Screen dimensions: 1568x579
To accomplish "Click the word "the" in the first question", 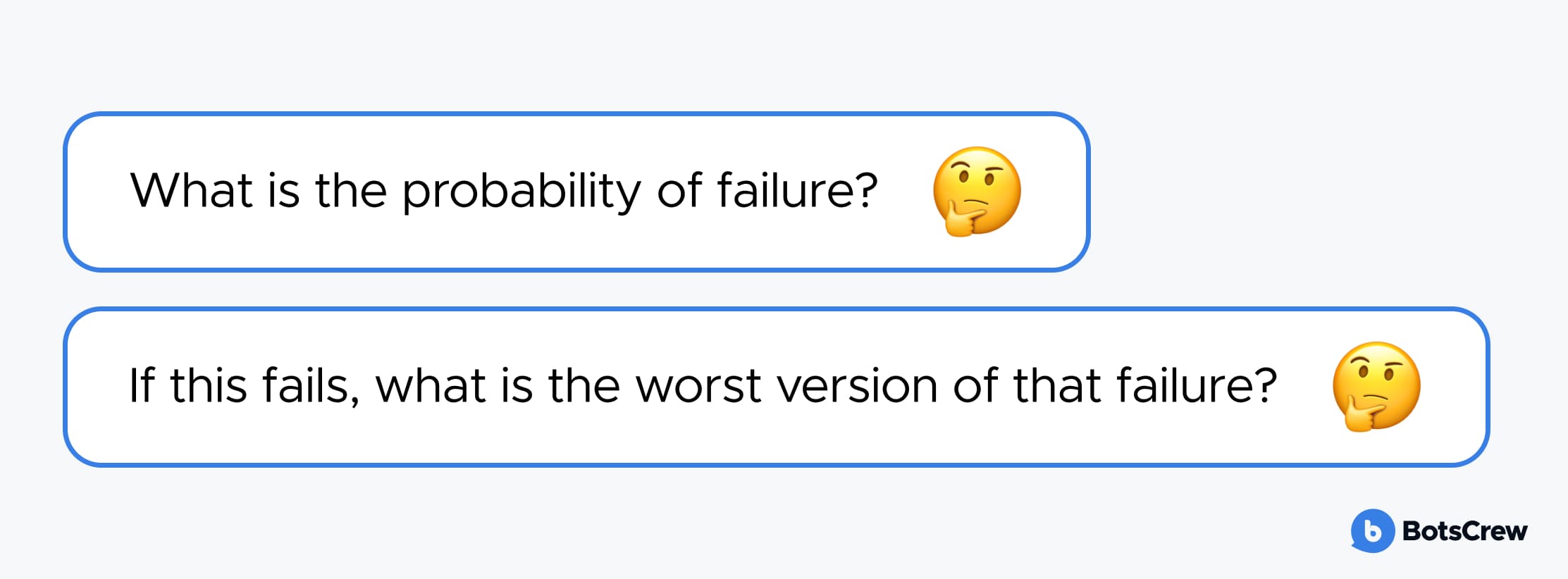I will [350, 191].
